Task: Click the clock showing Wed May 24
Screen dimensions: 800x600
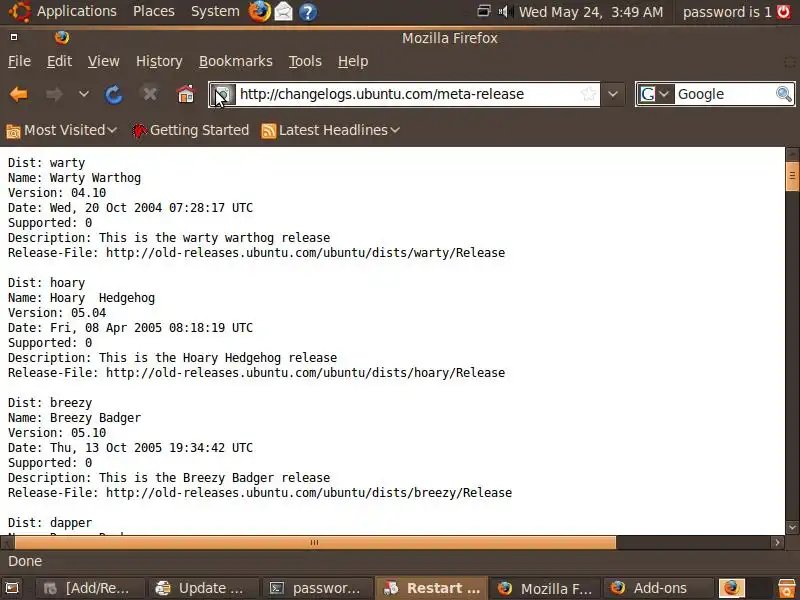Action: pyautogui.click(x=591, y=12)
